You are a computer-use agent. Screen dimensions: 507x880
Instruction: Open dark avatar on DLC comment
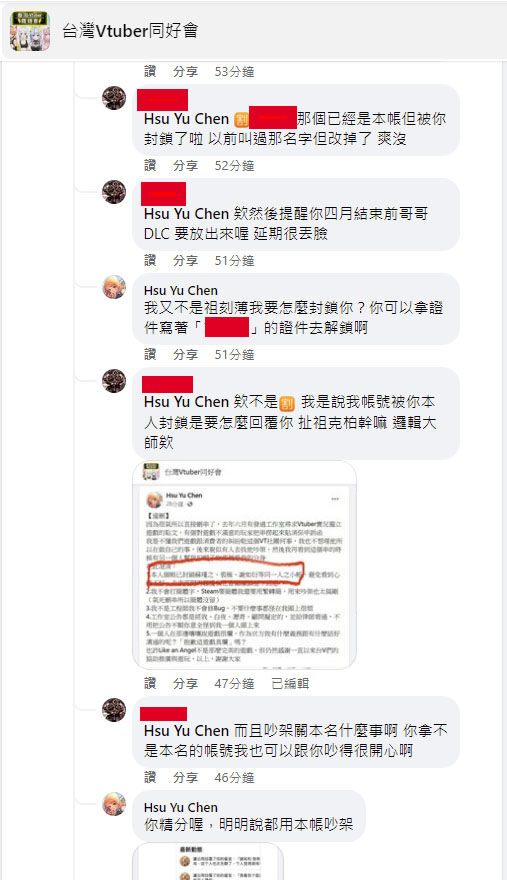(x=114, y=192)
